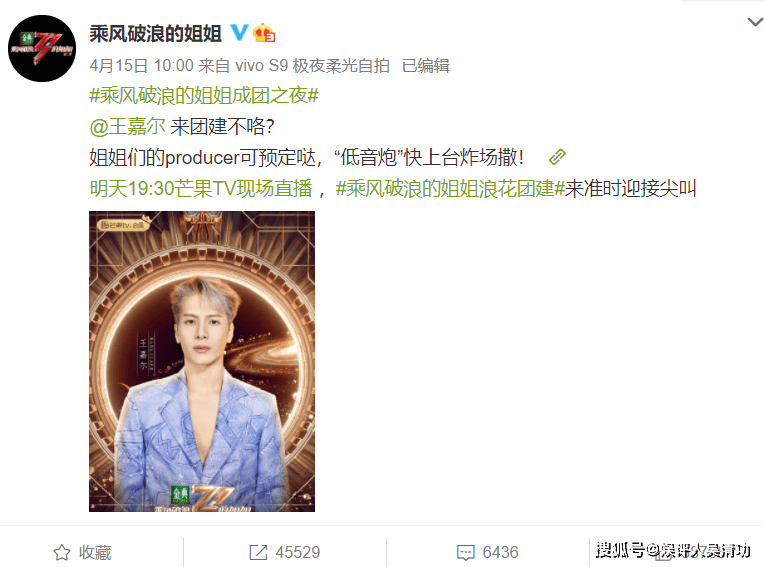765x567 pixels.
Task: Open the vivo S9 极夜柔光自拍 source link
Action: (312, 66)
